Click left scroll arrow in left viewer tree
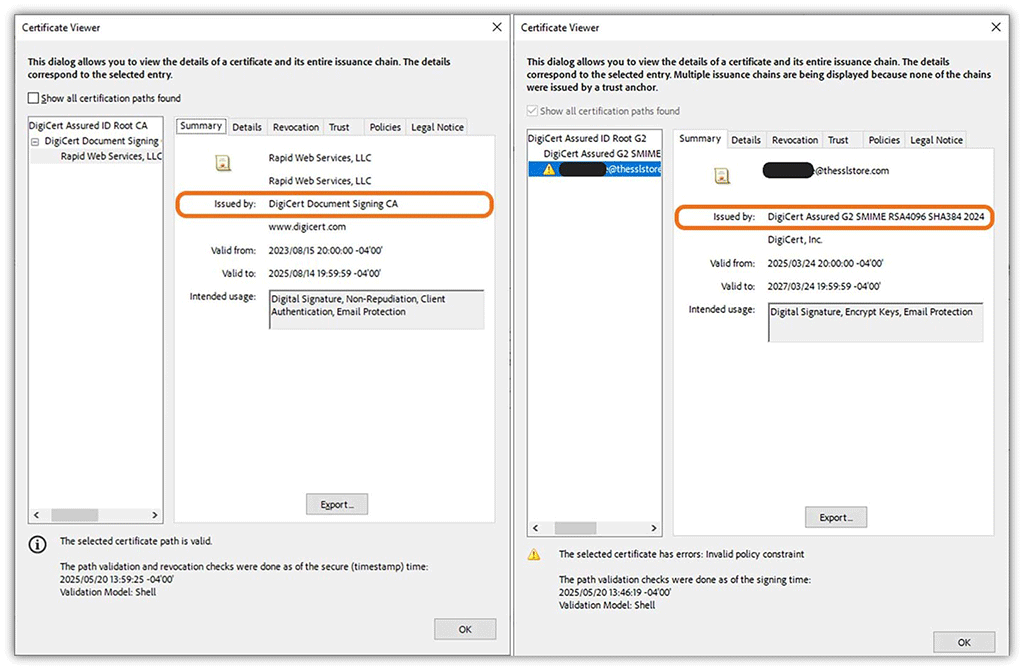This screenshot has height=670, width=1024. point(37,515)
